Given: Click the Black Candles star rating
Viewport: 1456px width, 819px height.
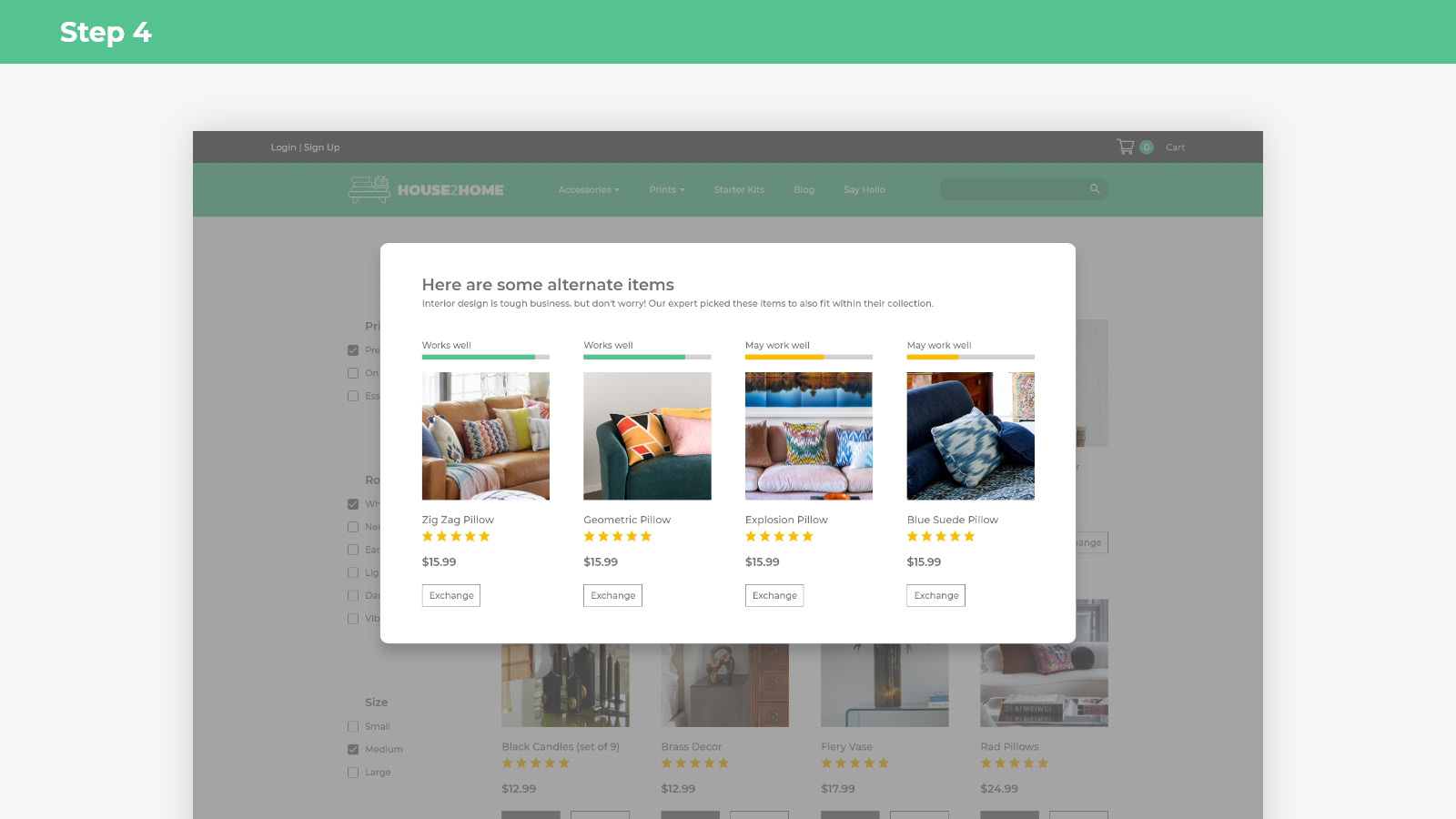Looking at the screenshot, I should (536, 763).
